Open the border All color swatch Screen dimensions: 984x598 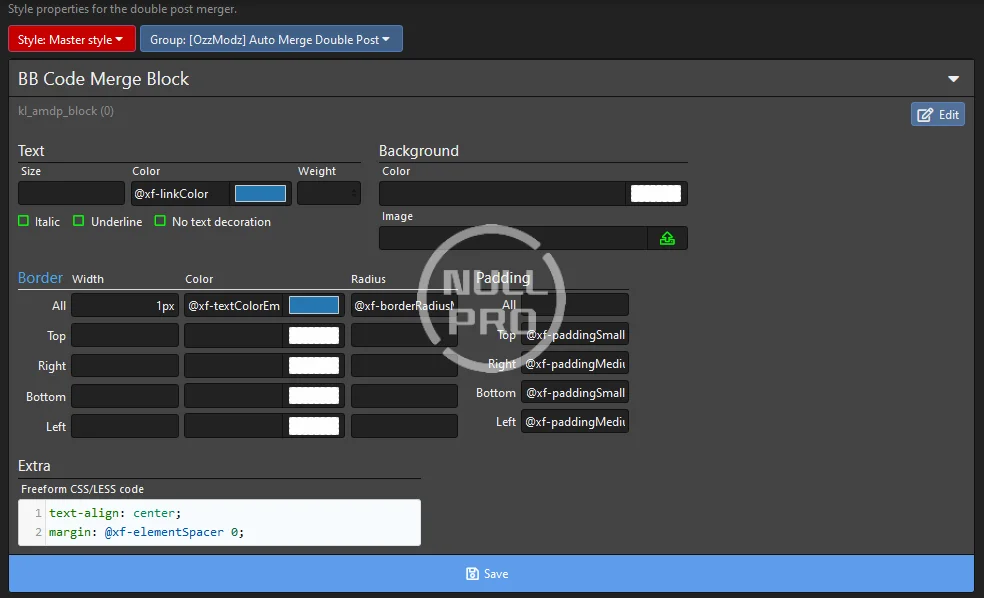(x=314, y=306)
